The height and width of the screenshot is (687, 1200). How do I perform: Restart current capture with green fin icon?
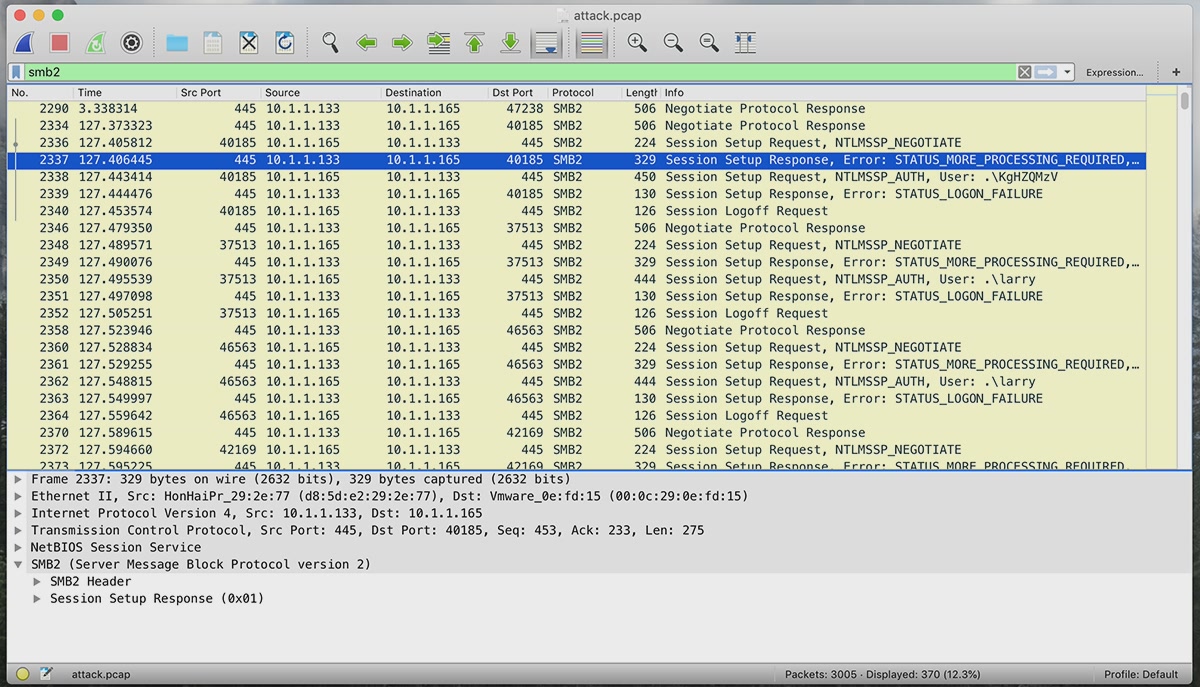click(x=95, y=43)
